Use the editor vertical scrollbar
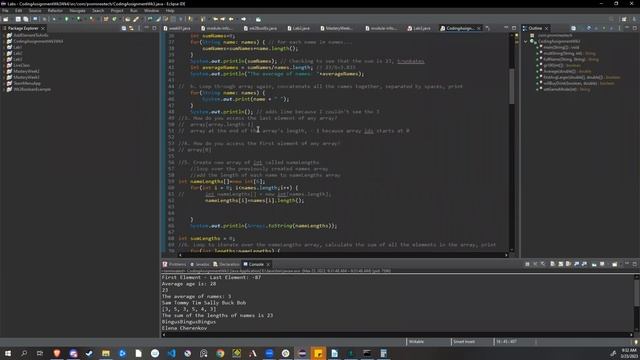Image resolution: width=640 pixels, height=360 pixels. [x=511, y=86]
